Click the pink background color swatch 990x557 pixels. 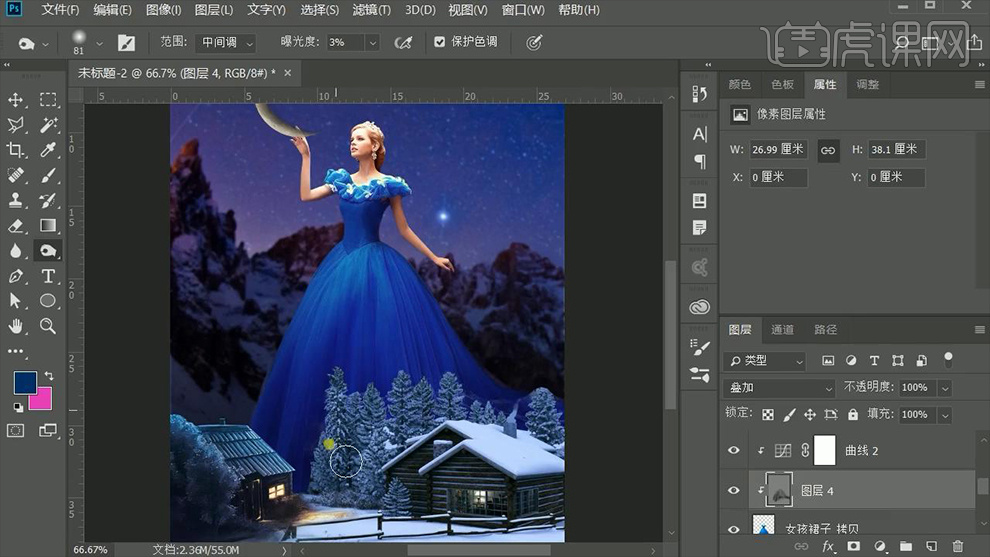[40, 399]
